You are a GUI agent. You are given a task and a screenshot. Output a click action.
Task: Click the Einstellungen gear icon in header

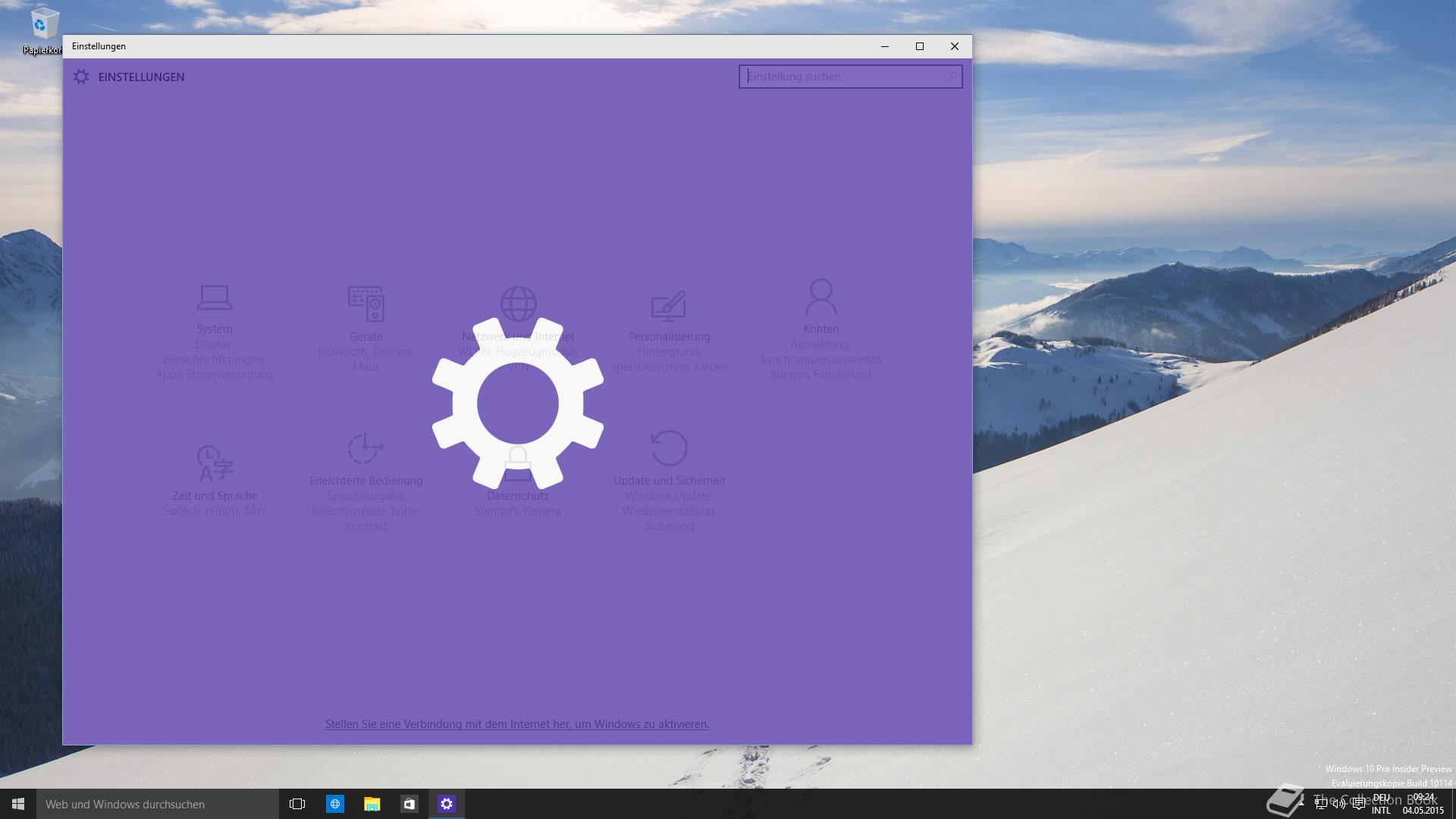[81, 77]
